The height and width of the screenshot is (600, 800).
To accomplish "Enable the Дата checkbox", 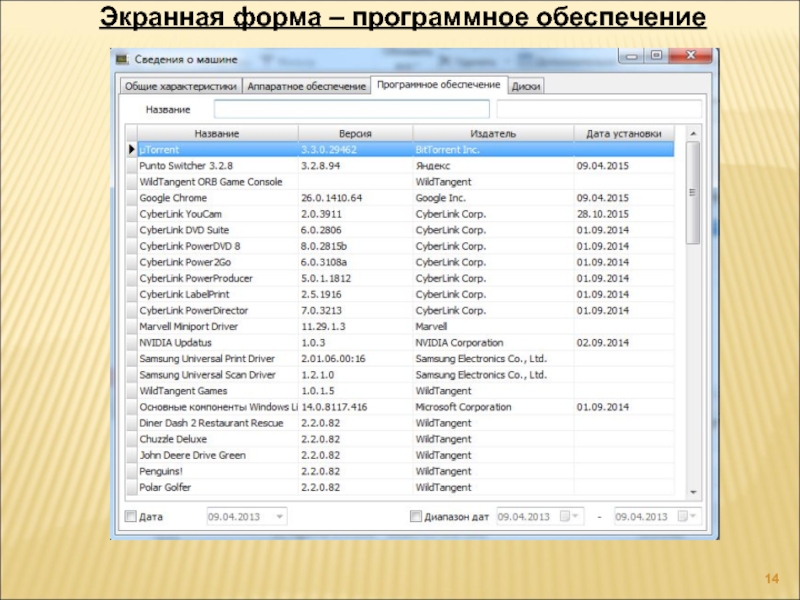I will tap(128, 517).
